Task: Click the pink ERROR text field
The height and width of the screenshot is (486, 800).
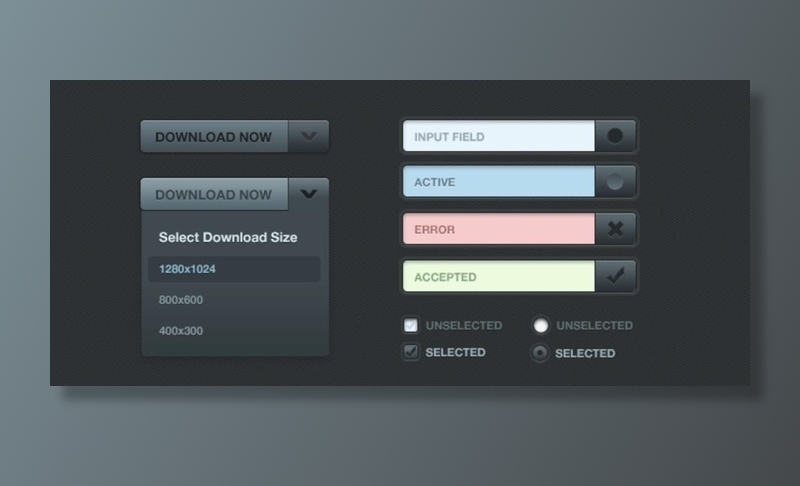Action: click(498, 229)
